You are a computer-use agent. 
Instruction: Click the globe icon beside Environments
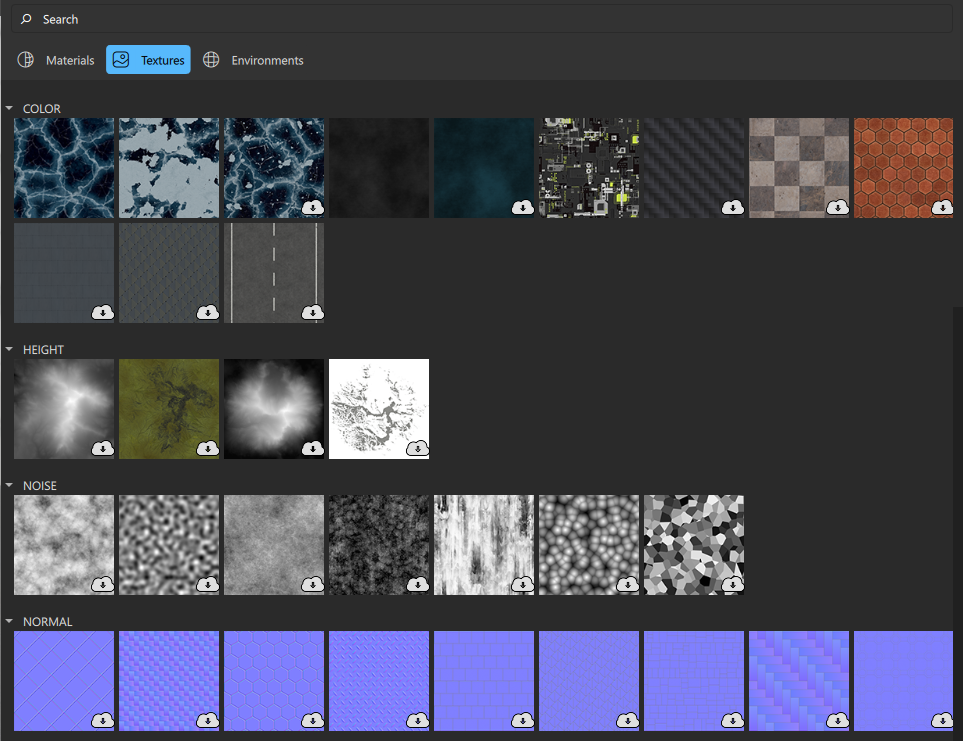coord(211,59)
